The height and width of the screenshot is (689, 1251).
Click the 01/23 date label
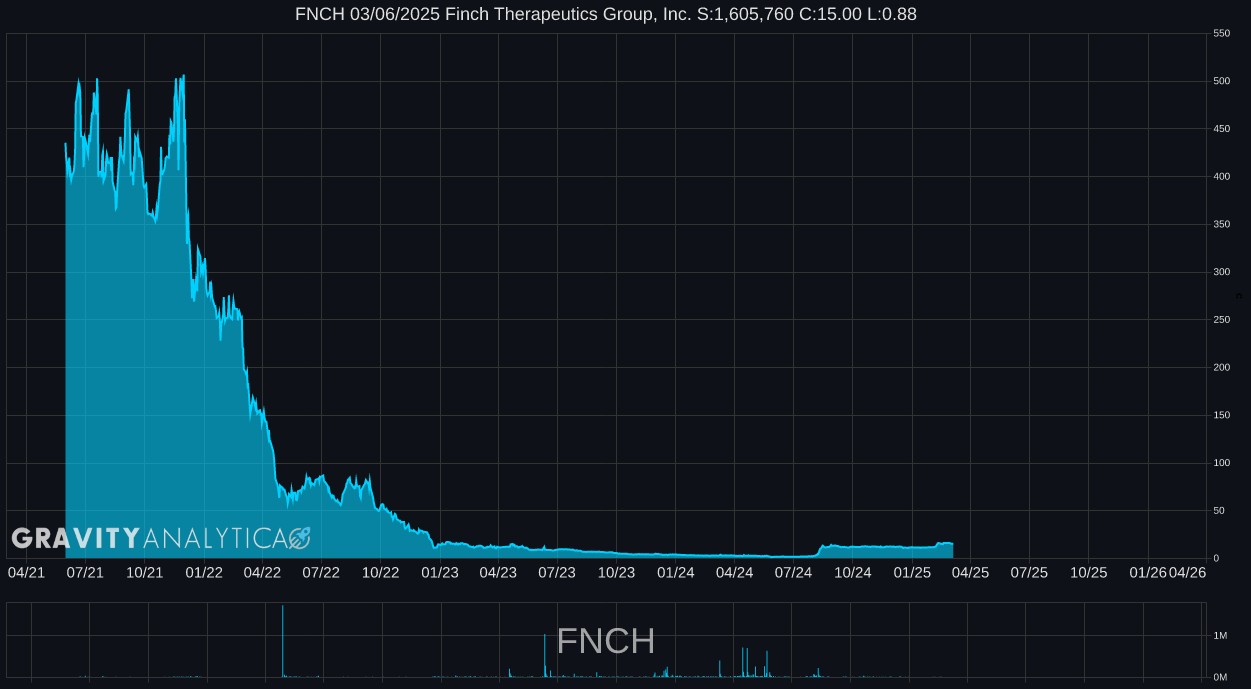coord(439,572)
